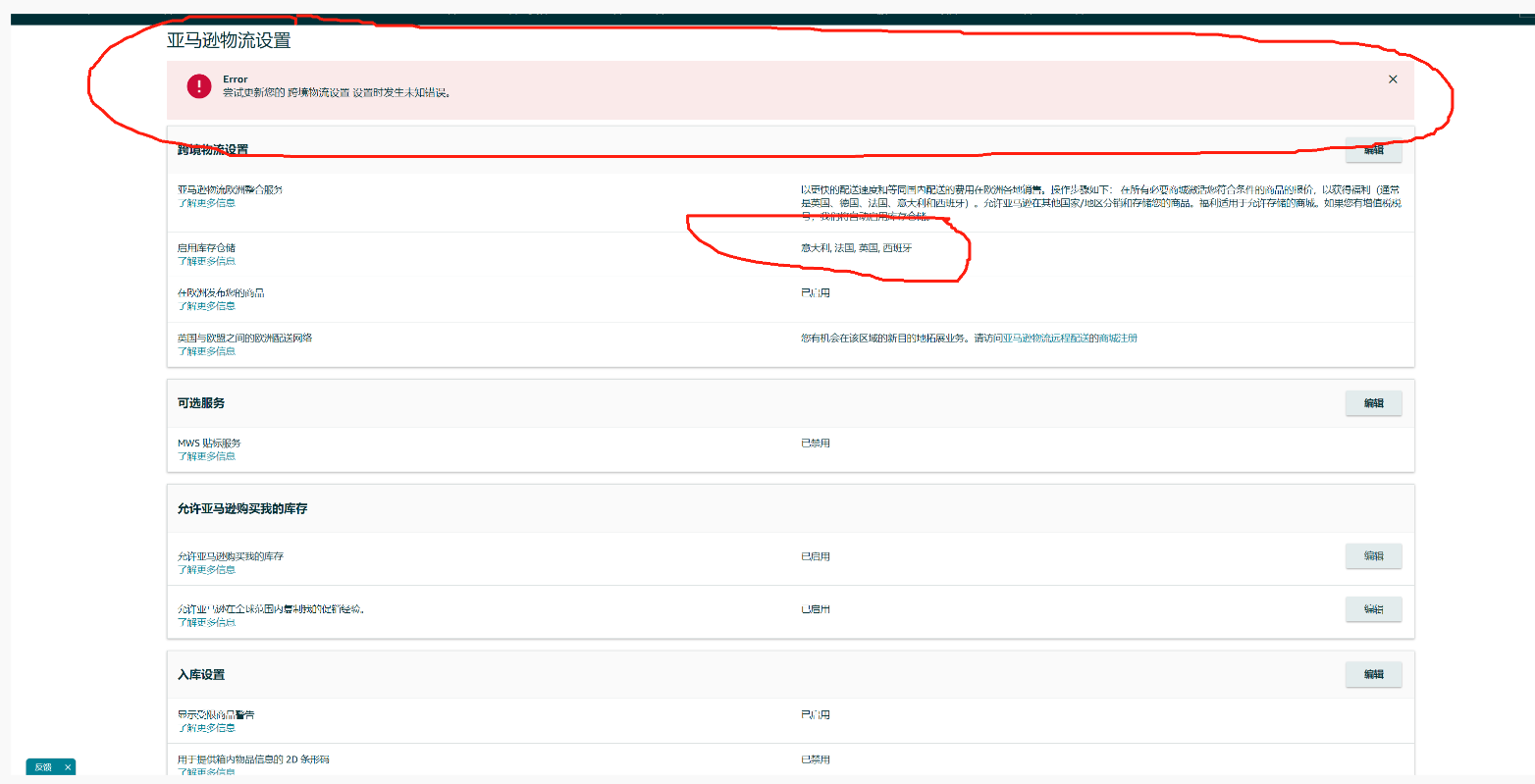
Task: Click the 英国与欧盟之间的欧洲配送网络 row label
Action: pos(244,339)
